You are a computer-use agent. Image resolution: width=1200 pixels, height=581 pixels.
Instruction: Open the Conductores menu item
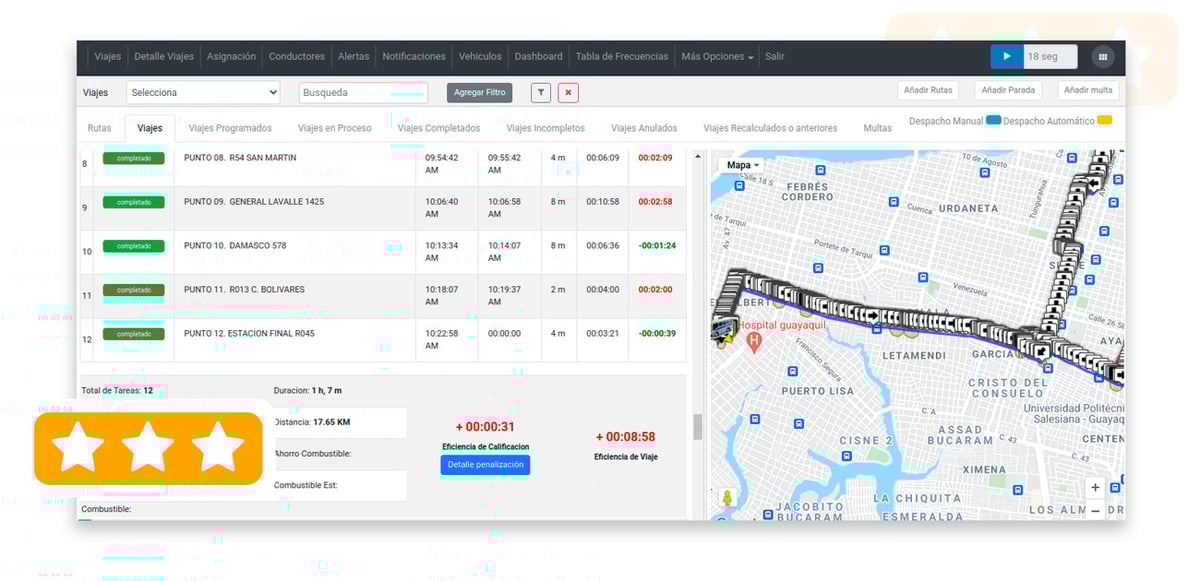point(297,57)
